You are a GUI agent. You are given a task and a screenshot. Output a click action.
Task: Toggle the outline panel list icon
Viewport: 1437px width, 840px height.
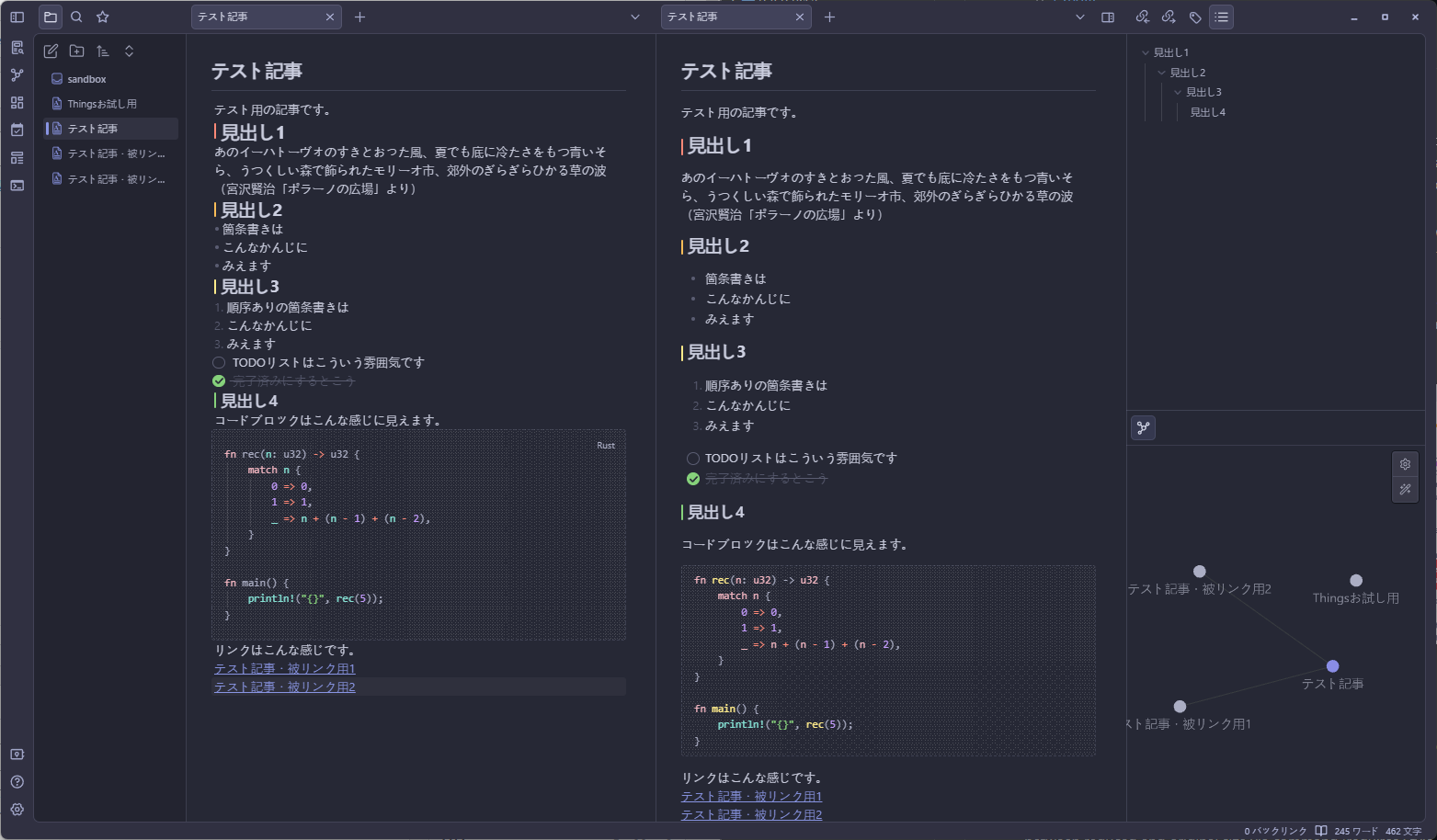[x=1221, y=17]
